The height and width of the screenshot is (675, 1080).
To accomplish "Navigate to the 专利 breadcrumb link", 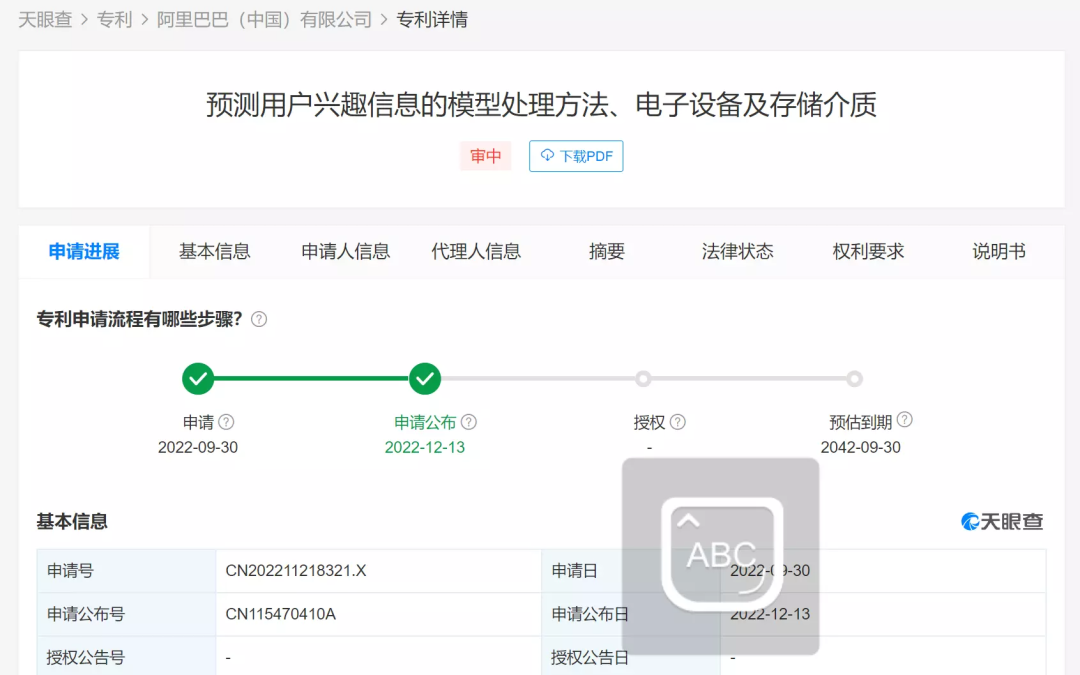I will pyautogui.click(x=115, y=18).
